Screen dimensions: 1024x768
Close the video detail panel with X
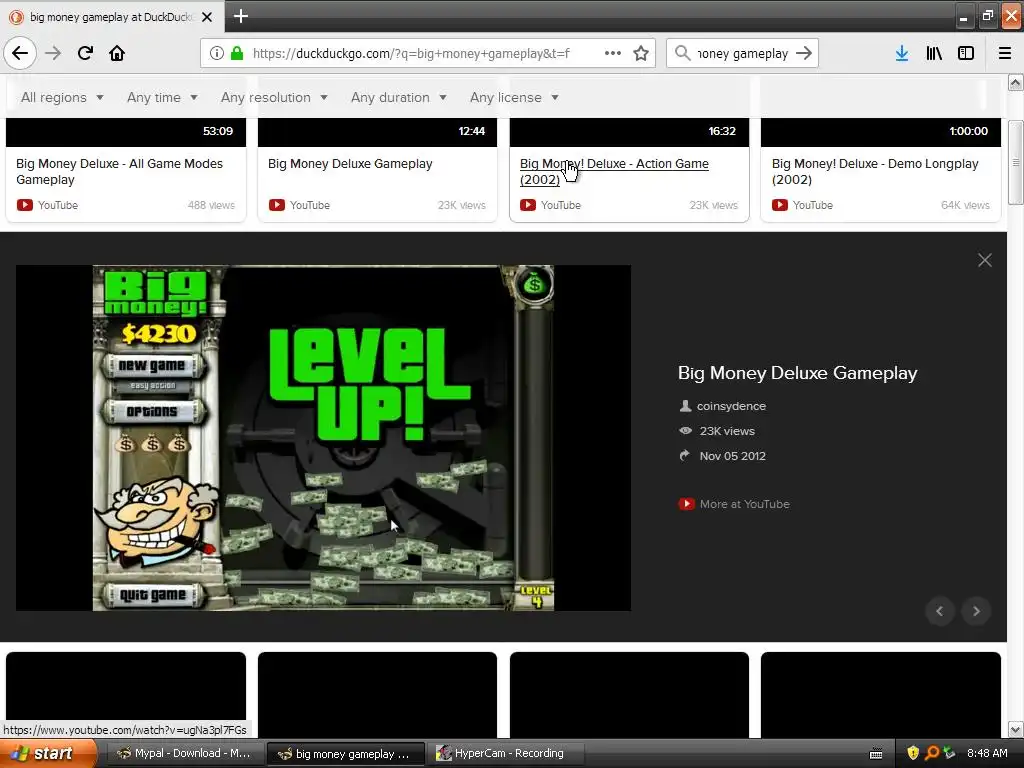[984, 260]
